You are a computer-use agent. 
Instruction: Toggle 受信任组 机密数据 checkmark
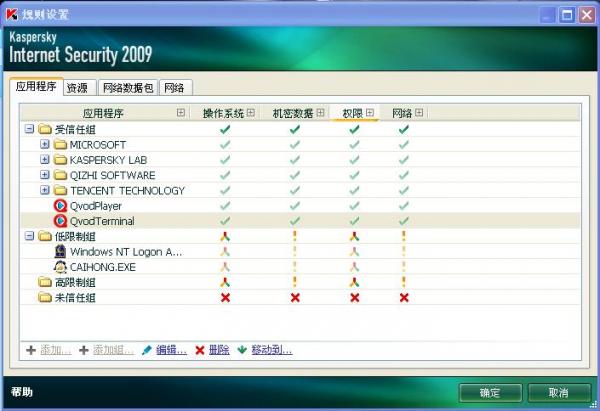coord(295,129)
